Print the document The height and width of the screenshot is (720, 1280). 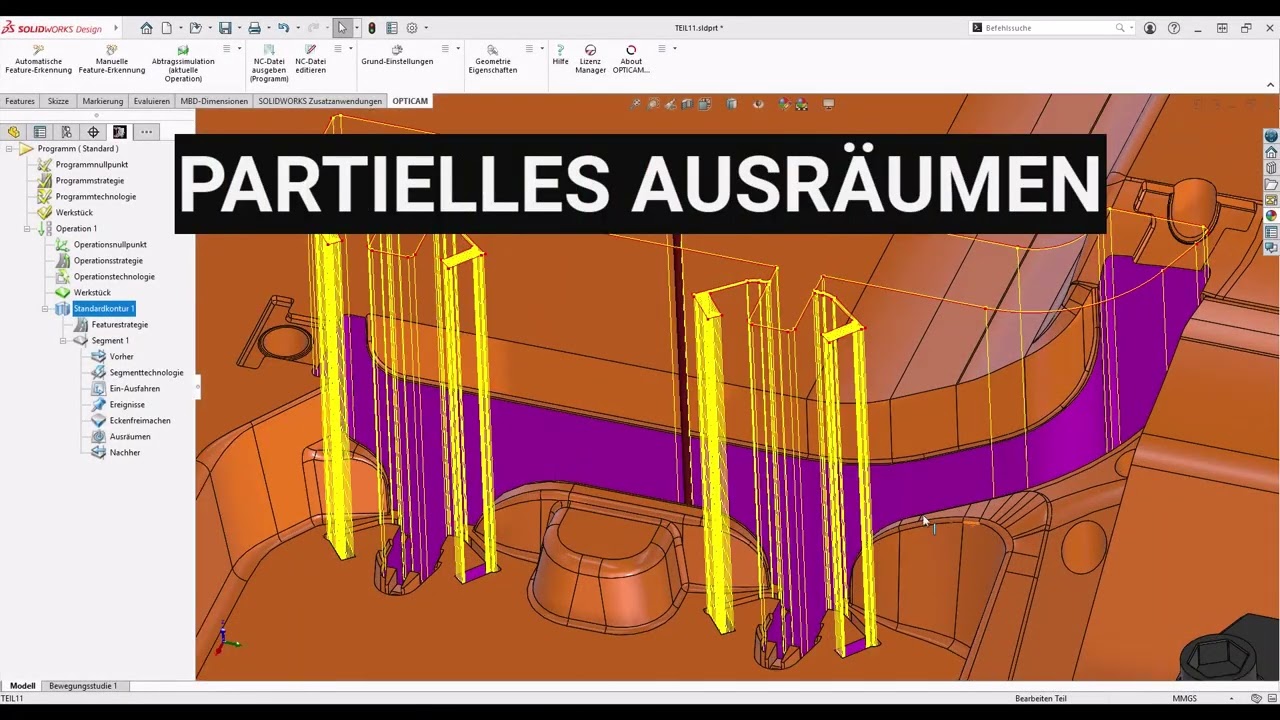point(254,28)
